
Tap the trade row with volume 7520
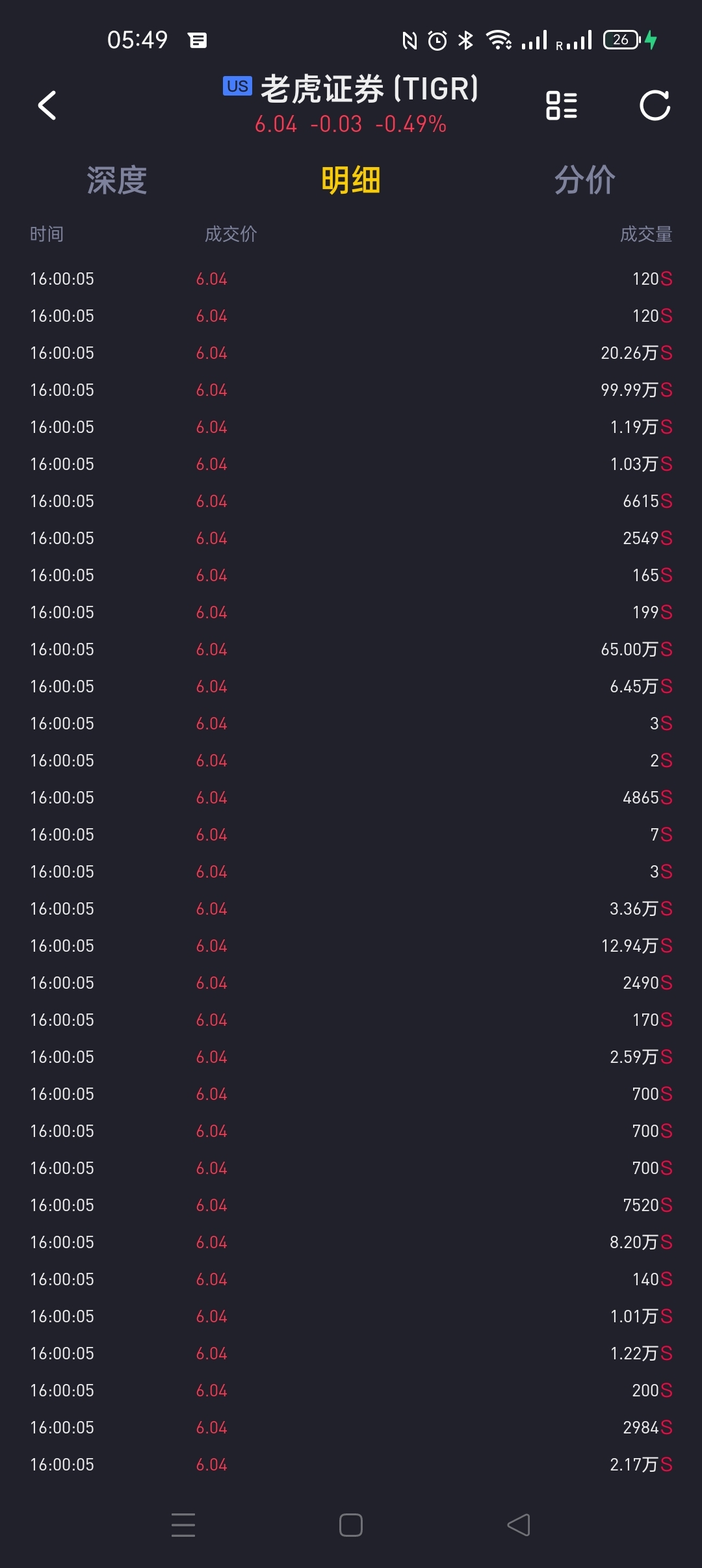(351, 1205)
